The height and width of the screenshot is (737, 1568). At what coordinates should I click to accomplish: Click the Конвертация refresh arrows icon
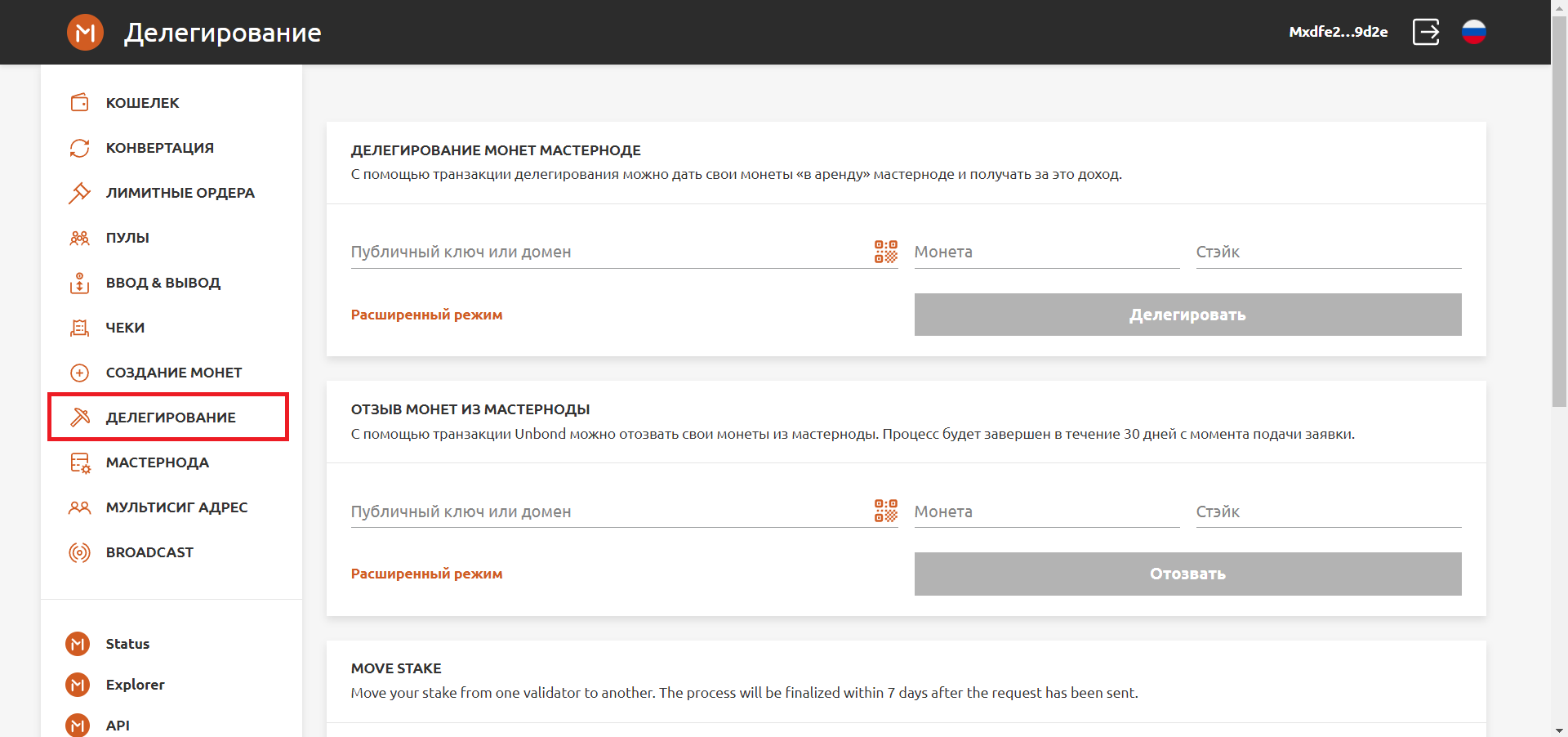tap(79, 148)
